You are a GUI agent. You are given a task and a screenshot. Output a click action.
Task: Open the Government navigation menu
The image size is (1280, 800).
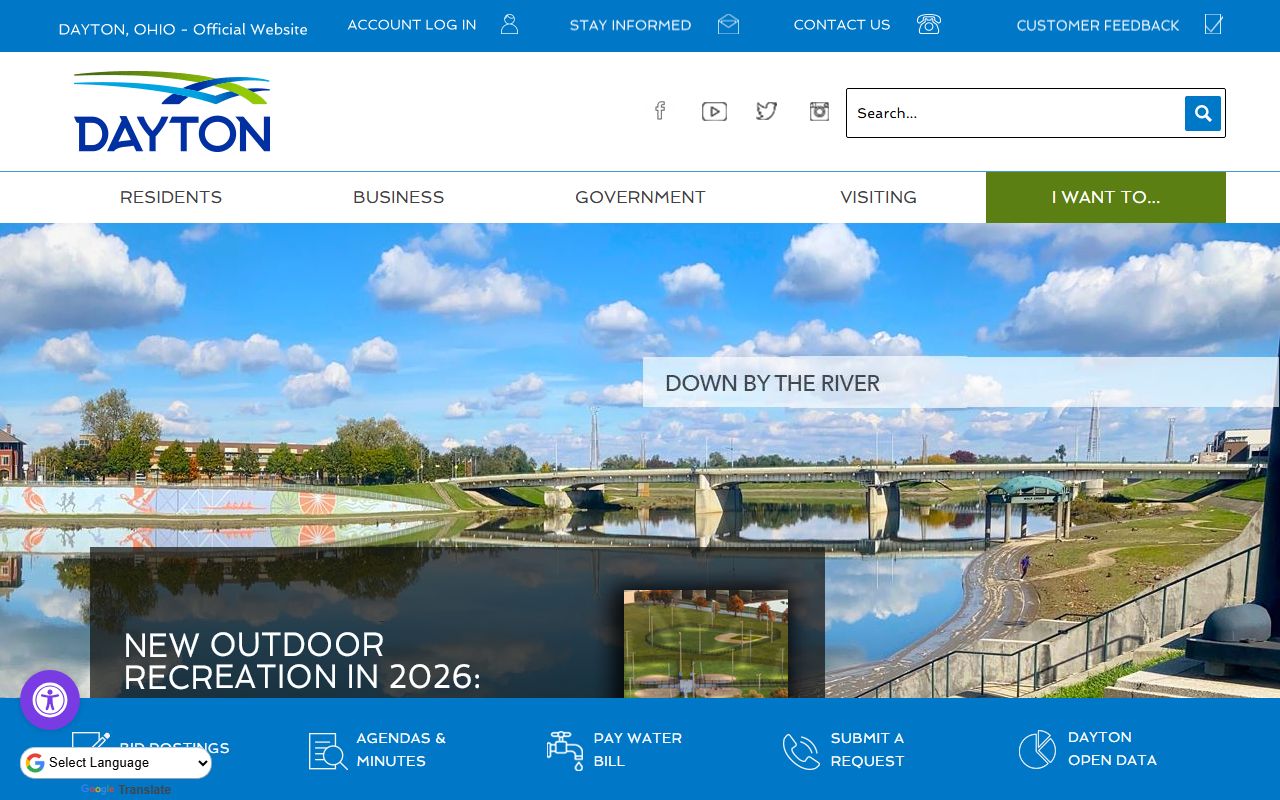[x=640, y=197]
